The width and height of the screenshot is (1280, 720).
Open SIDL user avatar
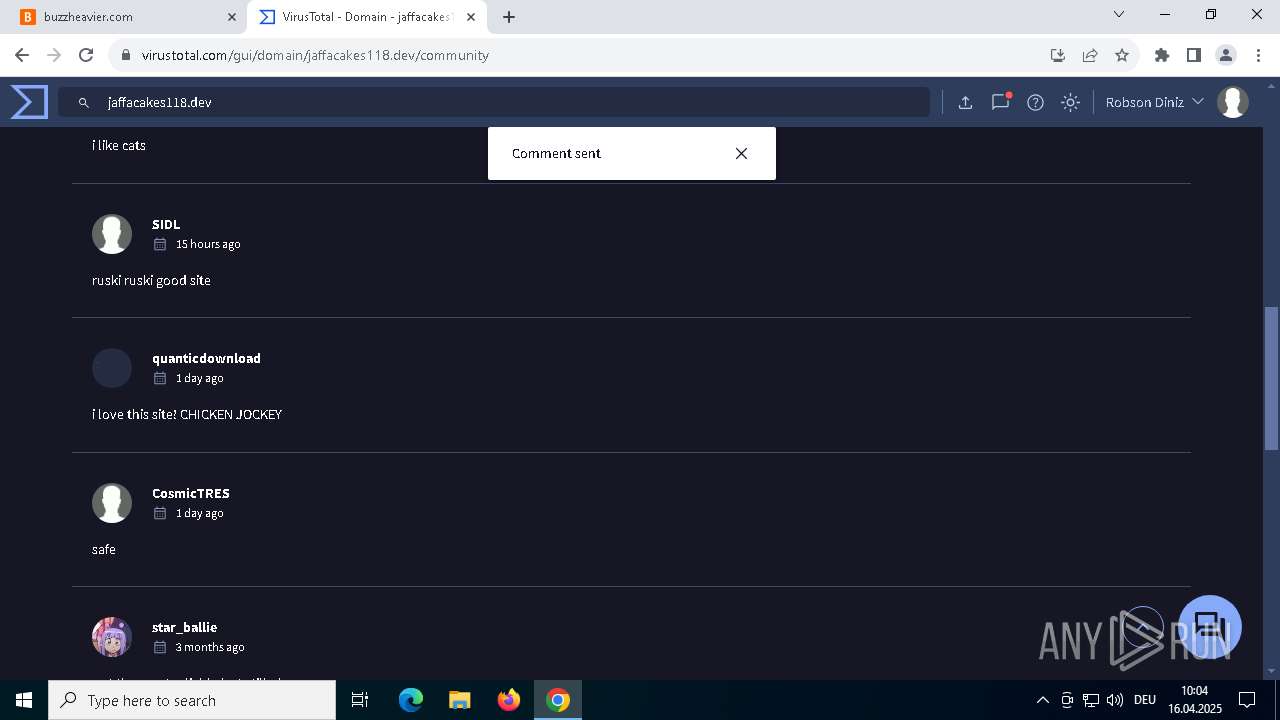[112, 234]
